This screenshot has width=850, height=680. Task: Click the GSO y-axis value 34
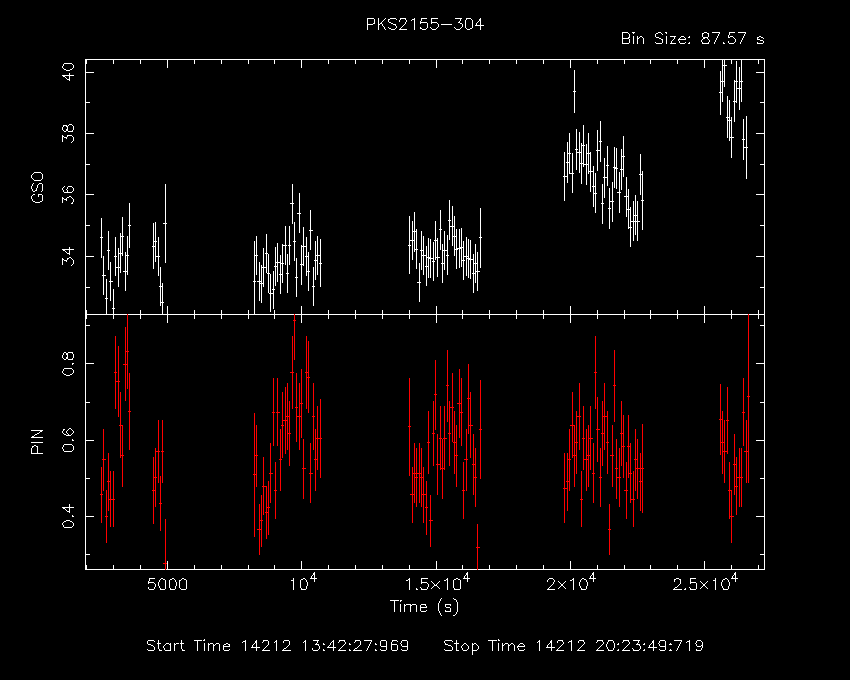click(x=68, y=256)
